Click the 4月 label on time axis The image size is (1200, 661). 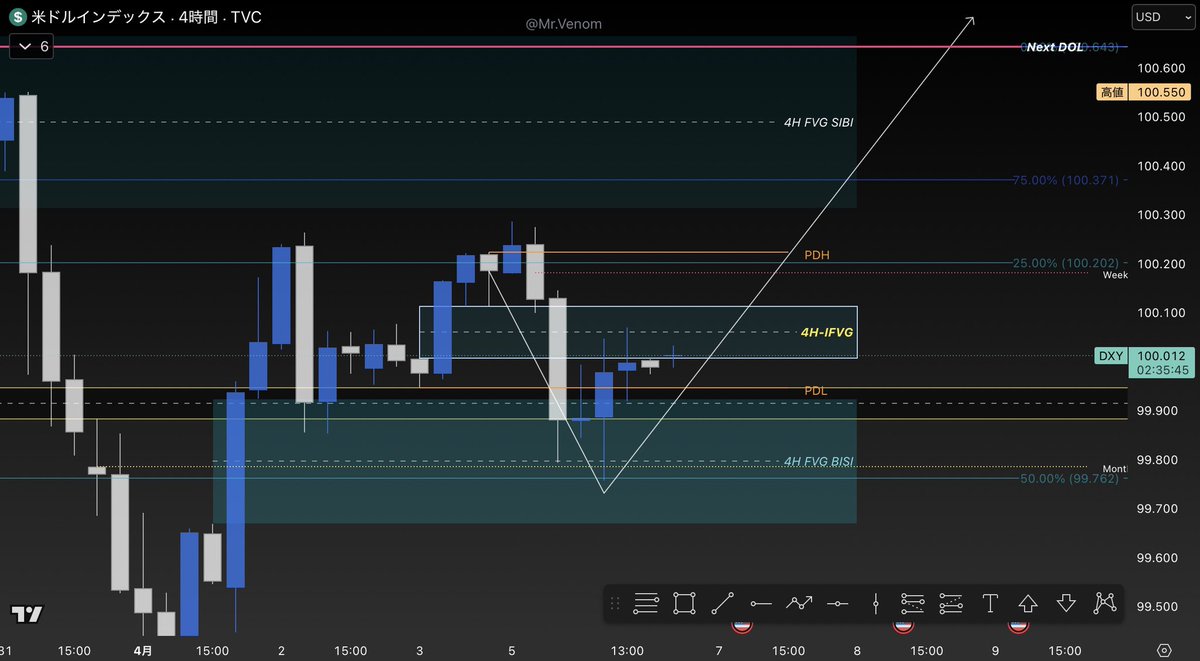pos(143,650)
